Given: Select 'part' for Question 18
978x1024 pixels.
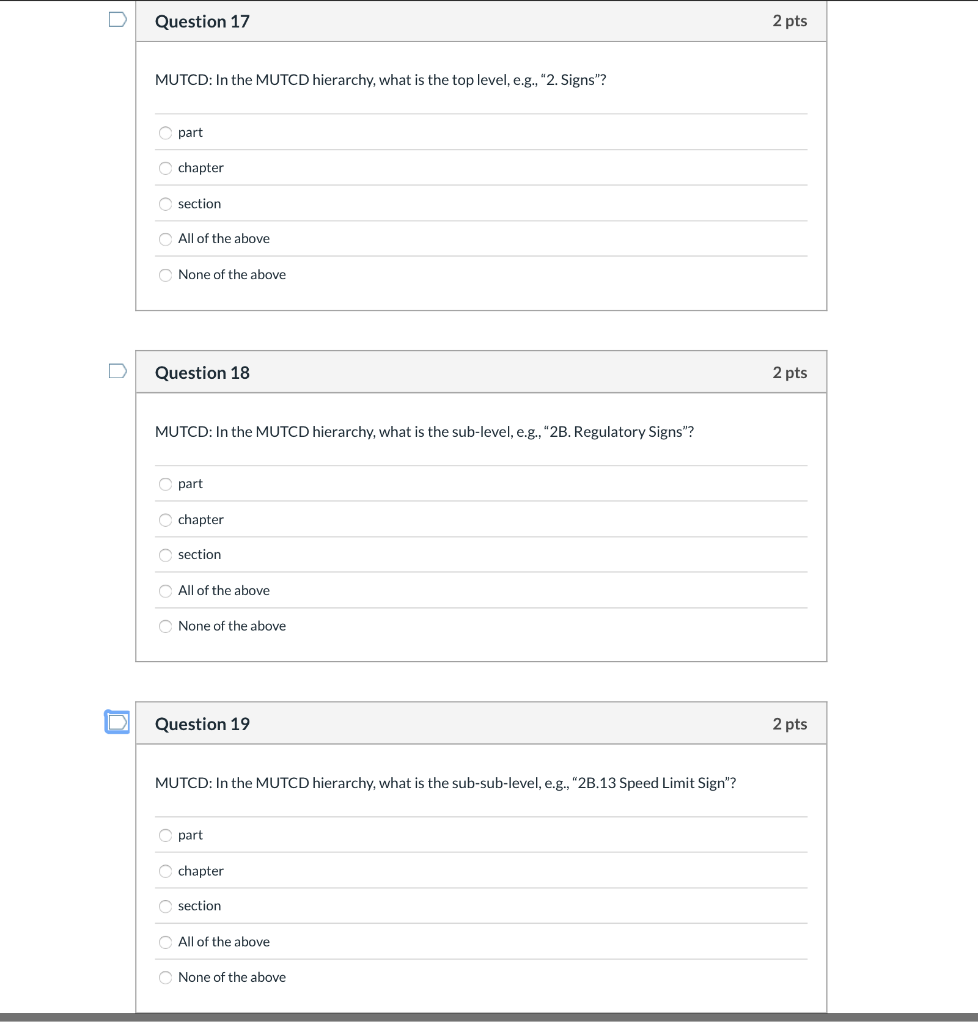Looking at the screenshot, I should [166, 485].
